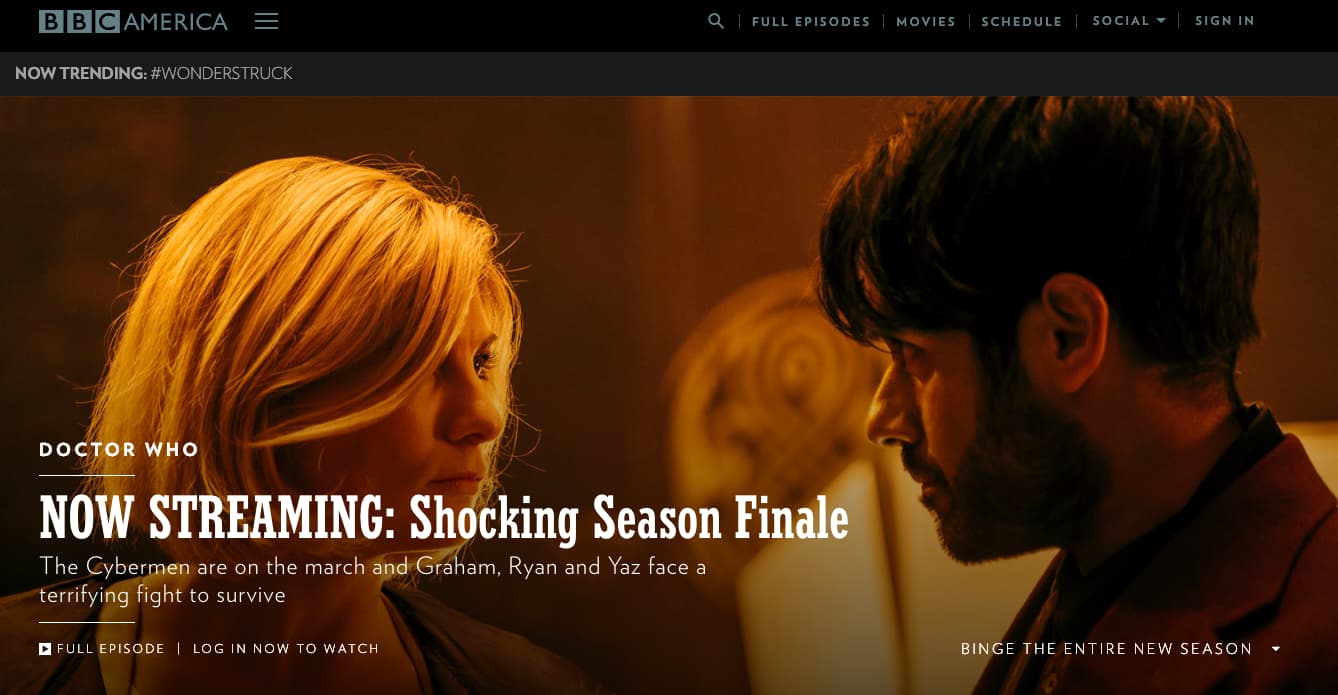This screenshot has width=1338, height=695.
Task: Open the hamburger navigation menu
Action: coord(266,21)
